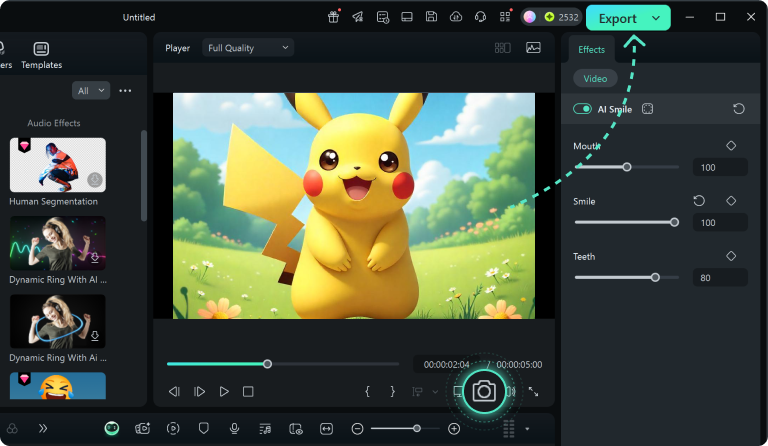Click the green AI face icon in timeline toolbar

112,429
